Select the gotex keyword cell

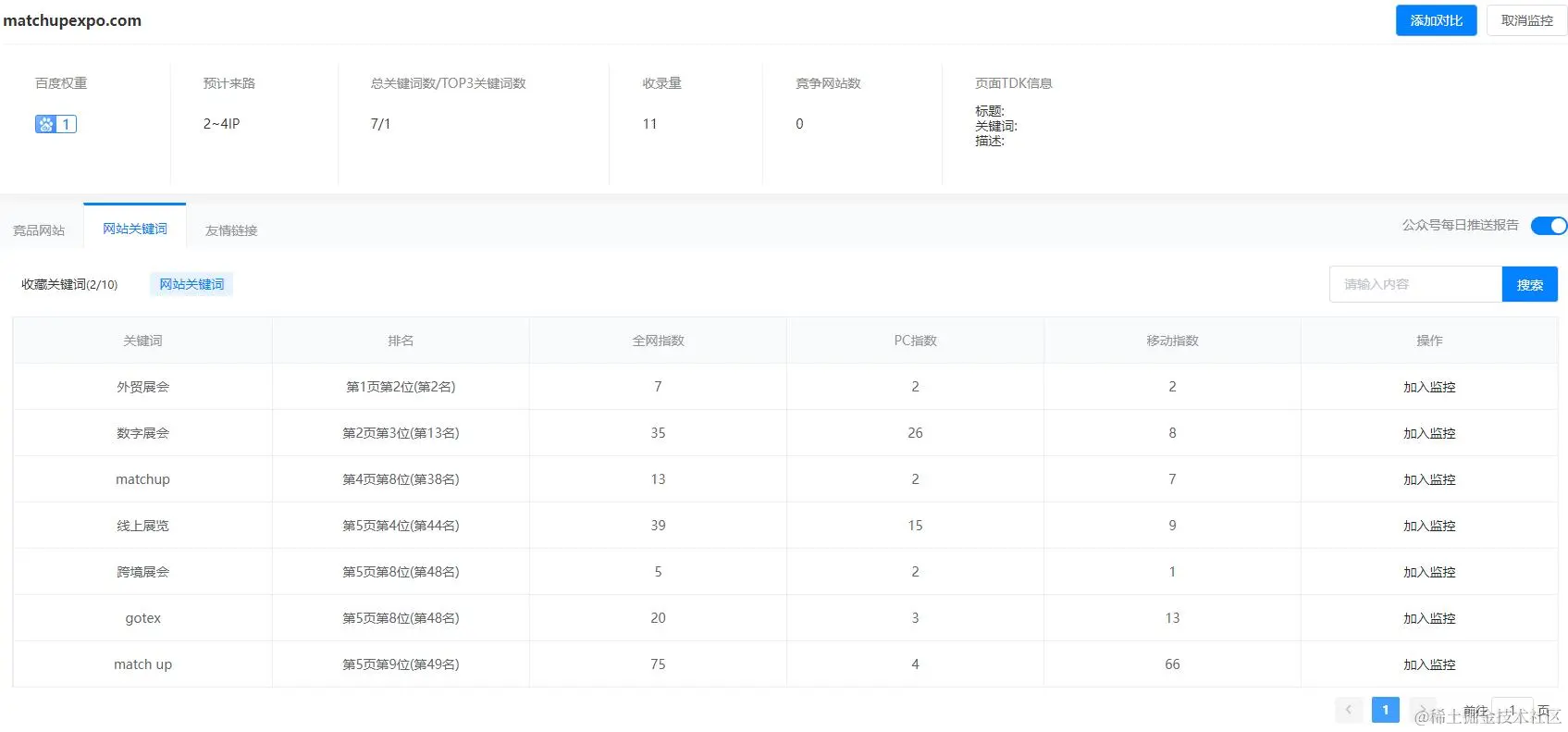coord(142,618)
